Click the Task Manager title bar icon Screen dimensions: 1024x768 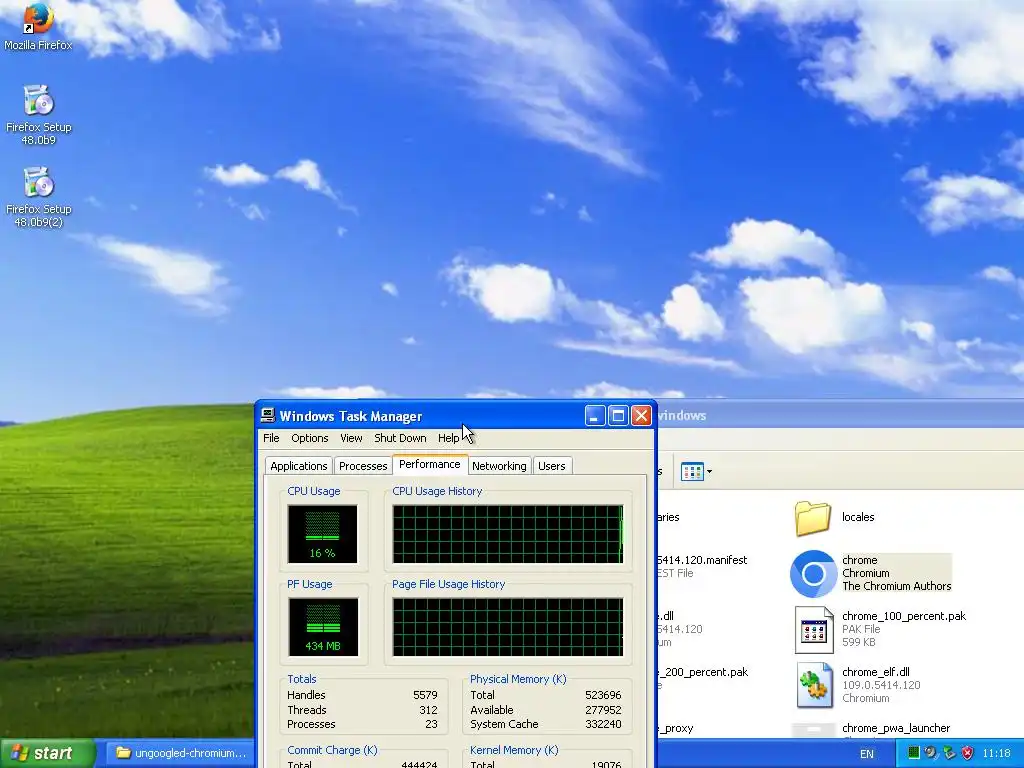(x=268, y=415)
